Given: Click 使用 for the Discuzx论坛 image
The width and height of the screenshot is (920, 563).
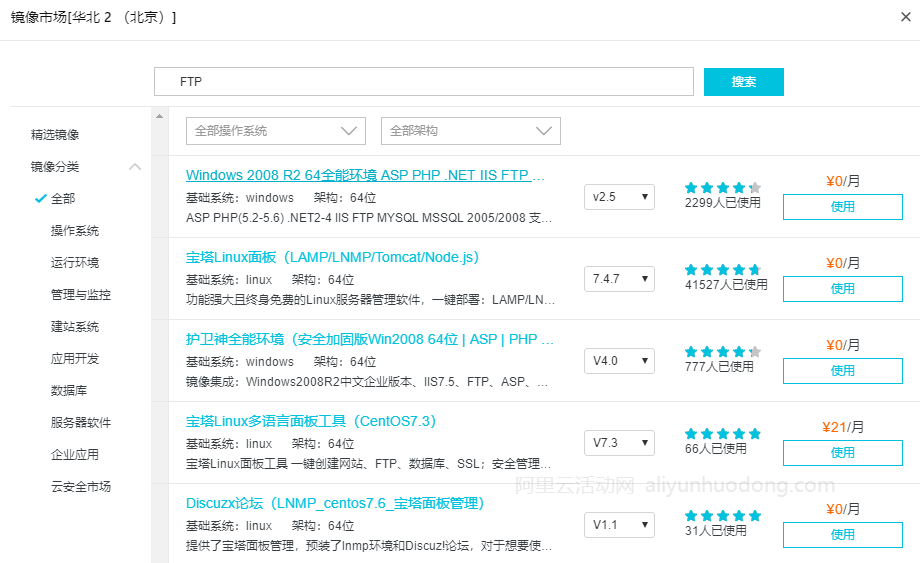Looking at the screenshot, I should 843,535.
